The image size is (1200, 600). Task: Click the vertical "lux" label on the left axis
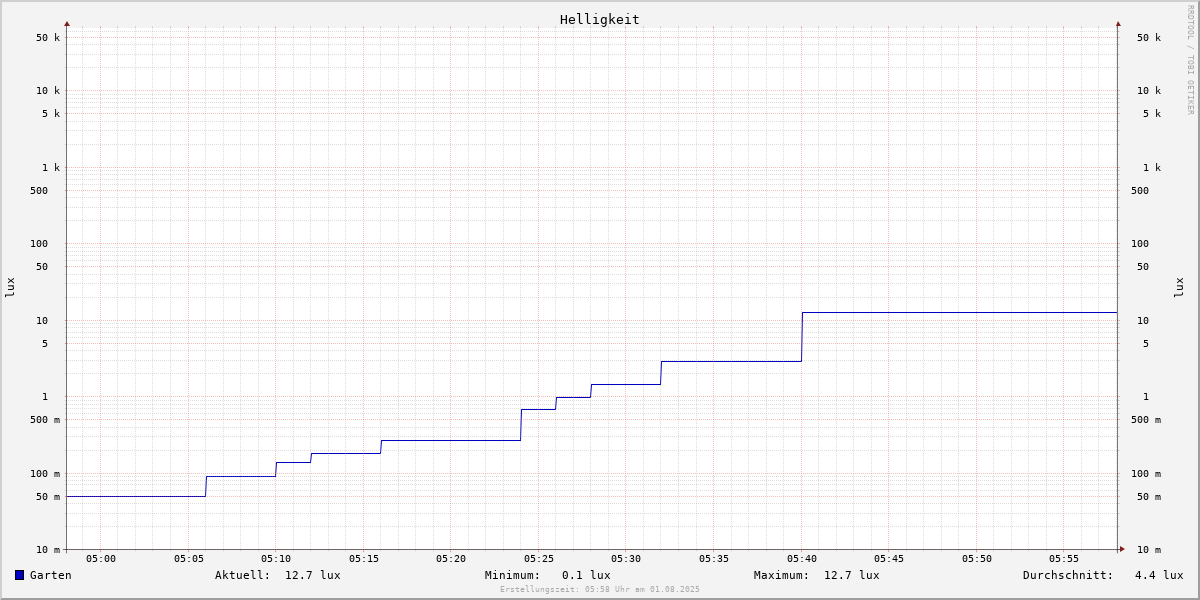click(10, 287)
